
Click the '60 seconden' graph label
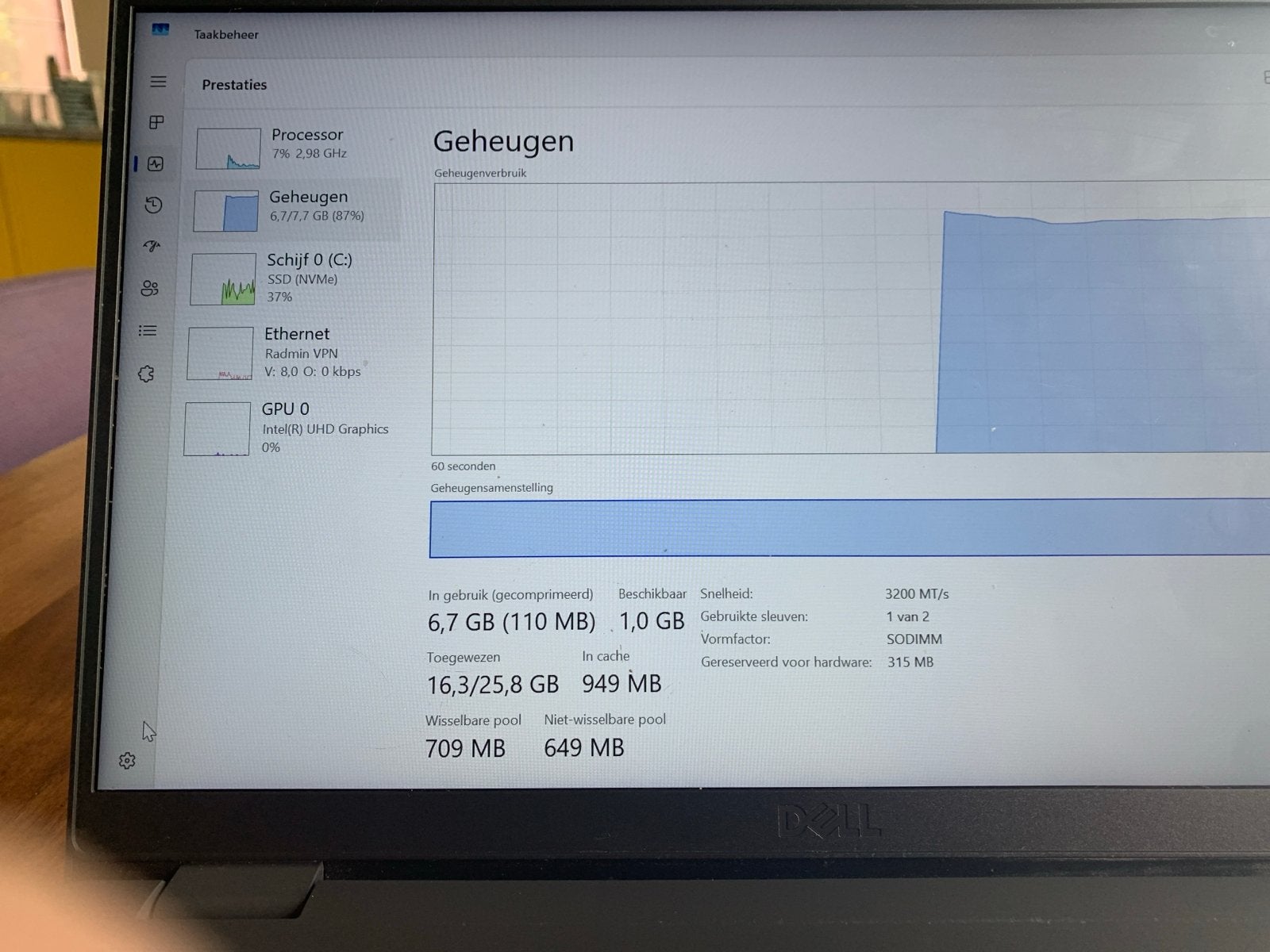click(x=463, y=466)
